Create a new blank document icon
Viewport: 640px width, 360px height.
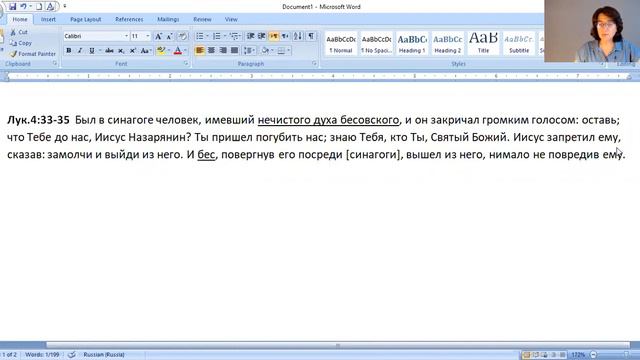coord(39,7)
